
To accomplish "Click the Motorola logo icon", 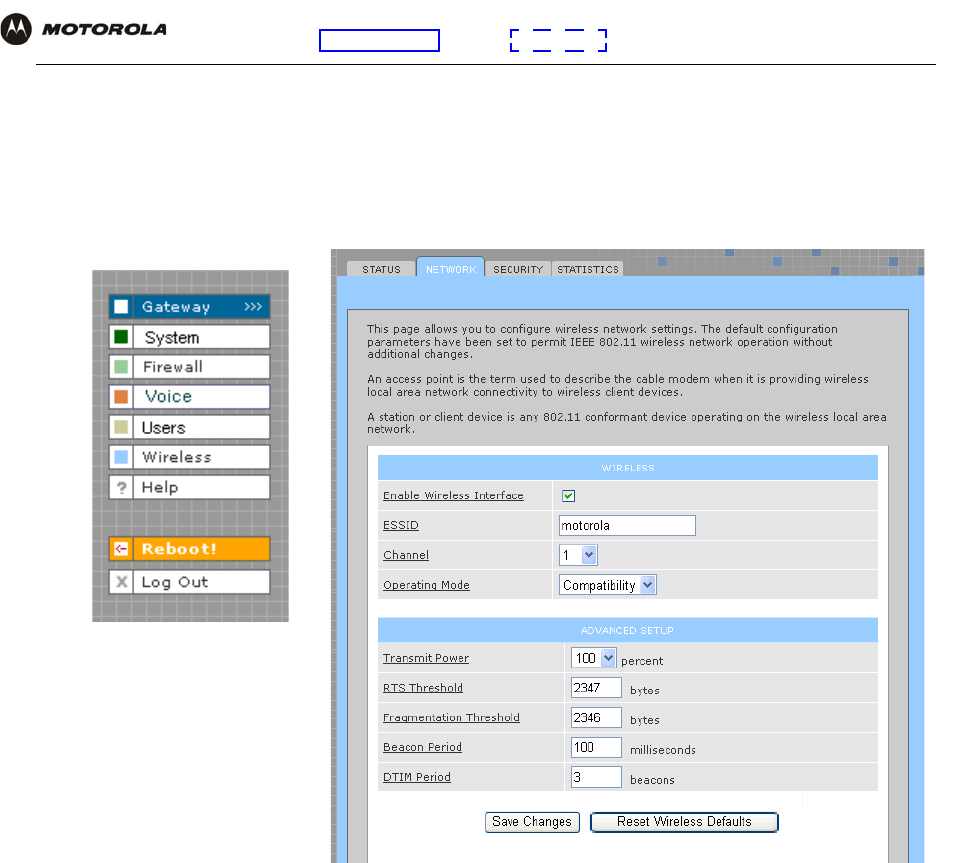I will (x=16, y=29).
